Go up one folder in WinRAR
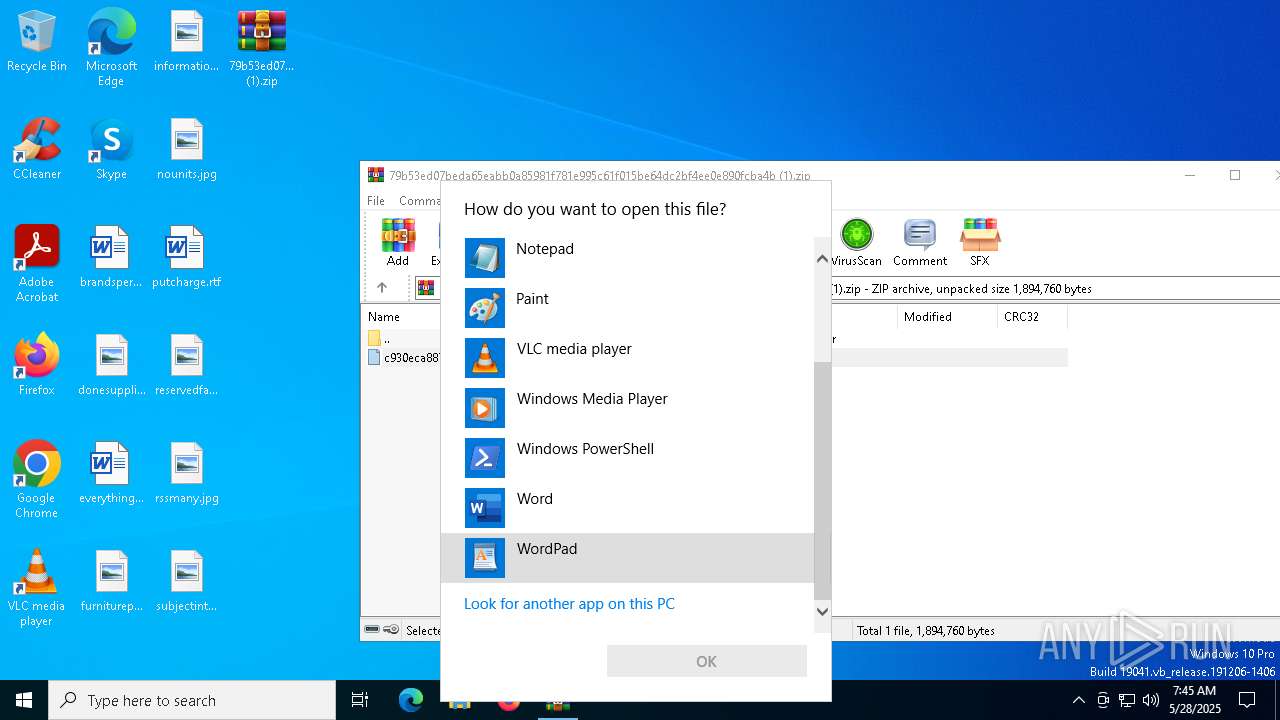The width and height of the screenshot is (1280, 720). coord(381,288)
